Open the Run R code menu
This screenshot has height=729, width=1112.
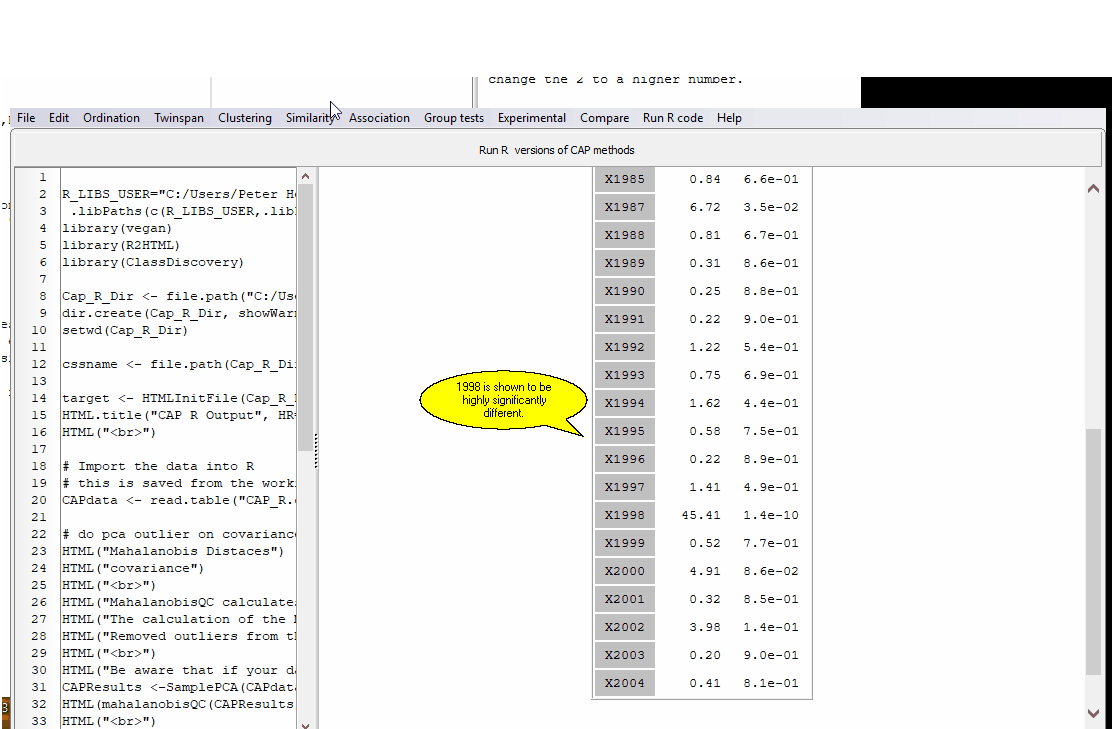click(673, 118)
